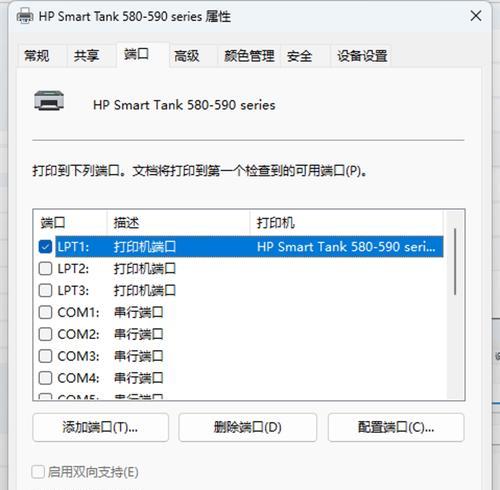Click the 添加端口(T) button
This screenshot has width=500, height=490.
(101, 427)
